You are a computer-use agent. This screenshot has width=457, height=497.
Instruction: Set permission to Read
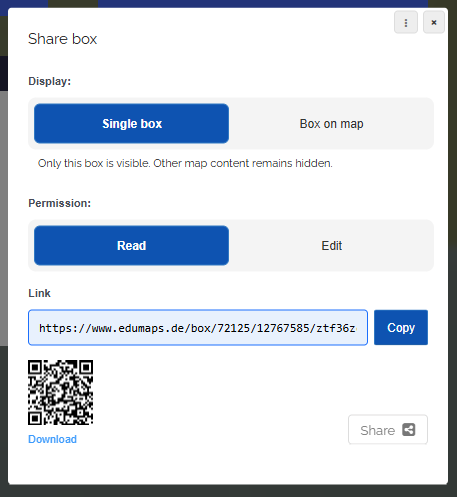click(131, 246)
